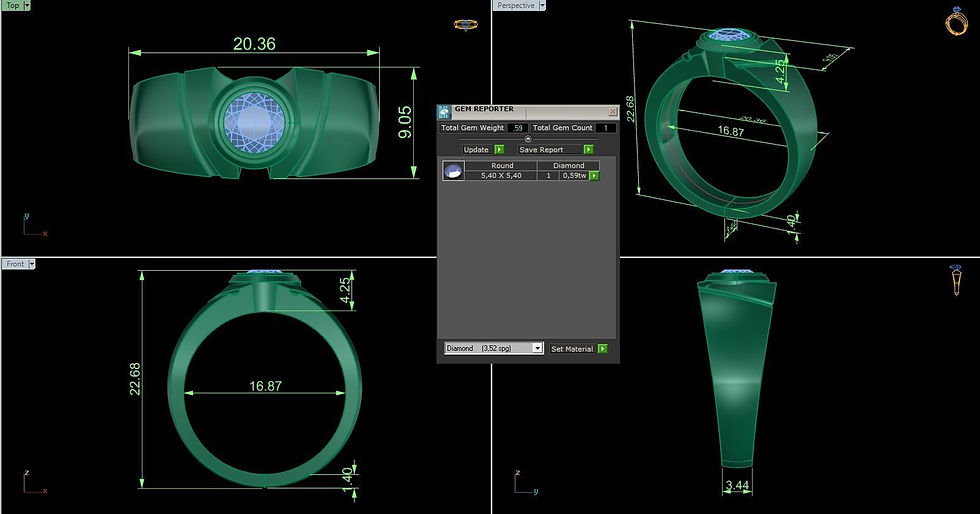This screenshot has height=514, width=980.
Task: Close the Gem Reporter panel
Action: (612, 111)
